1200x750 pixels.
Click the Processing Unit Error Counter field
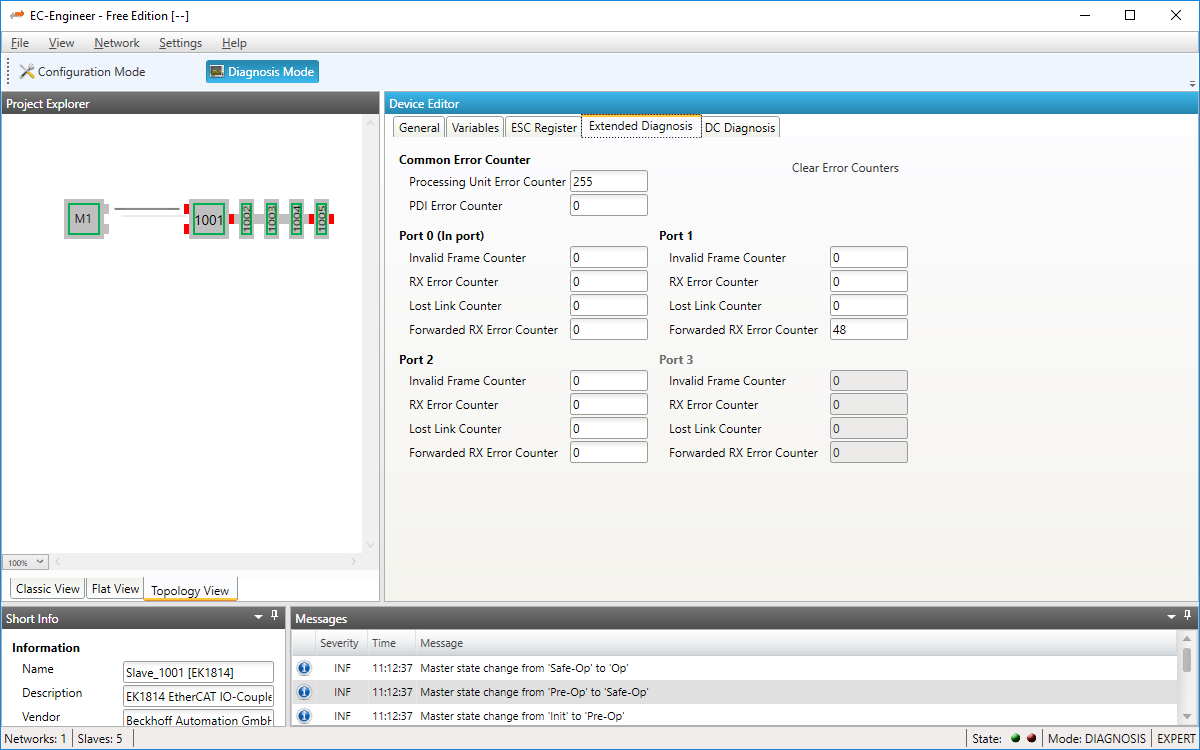[608, 182]
